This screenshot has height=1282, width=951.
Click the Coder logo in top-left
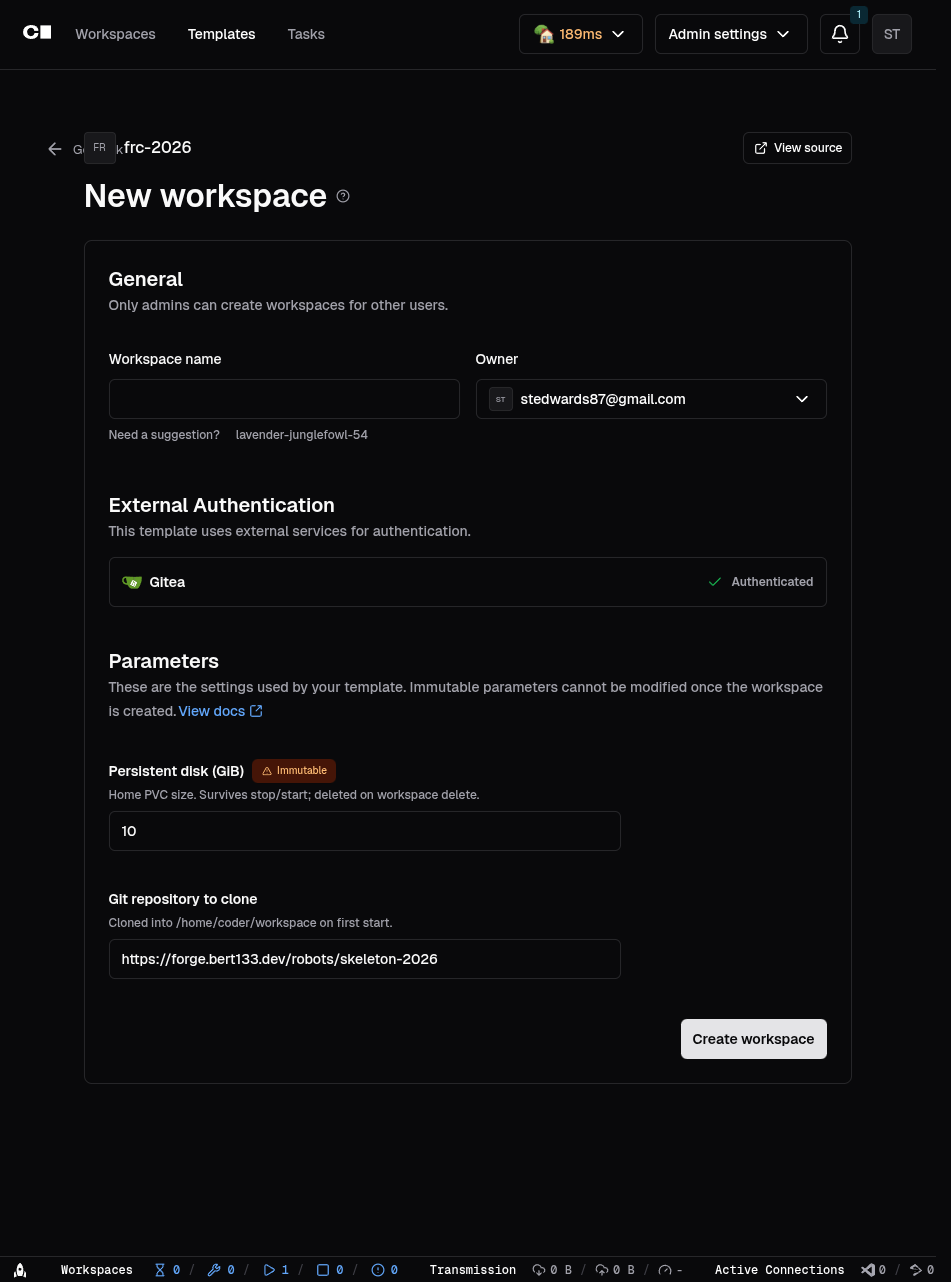click(x=37, y=33)
